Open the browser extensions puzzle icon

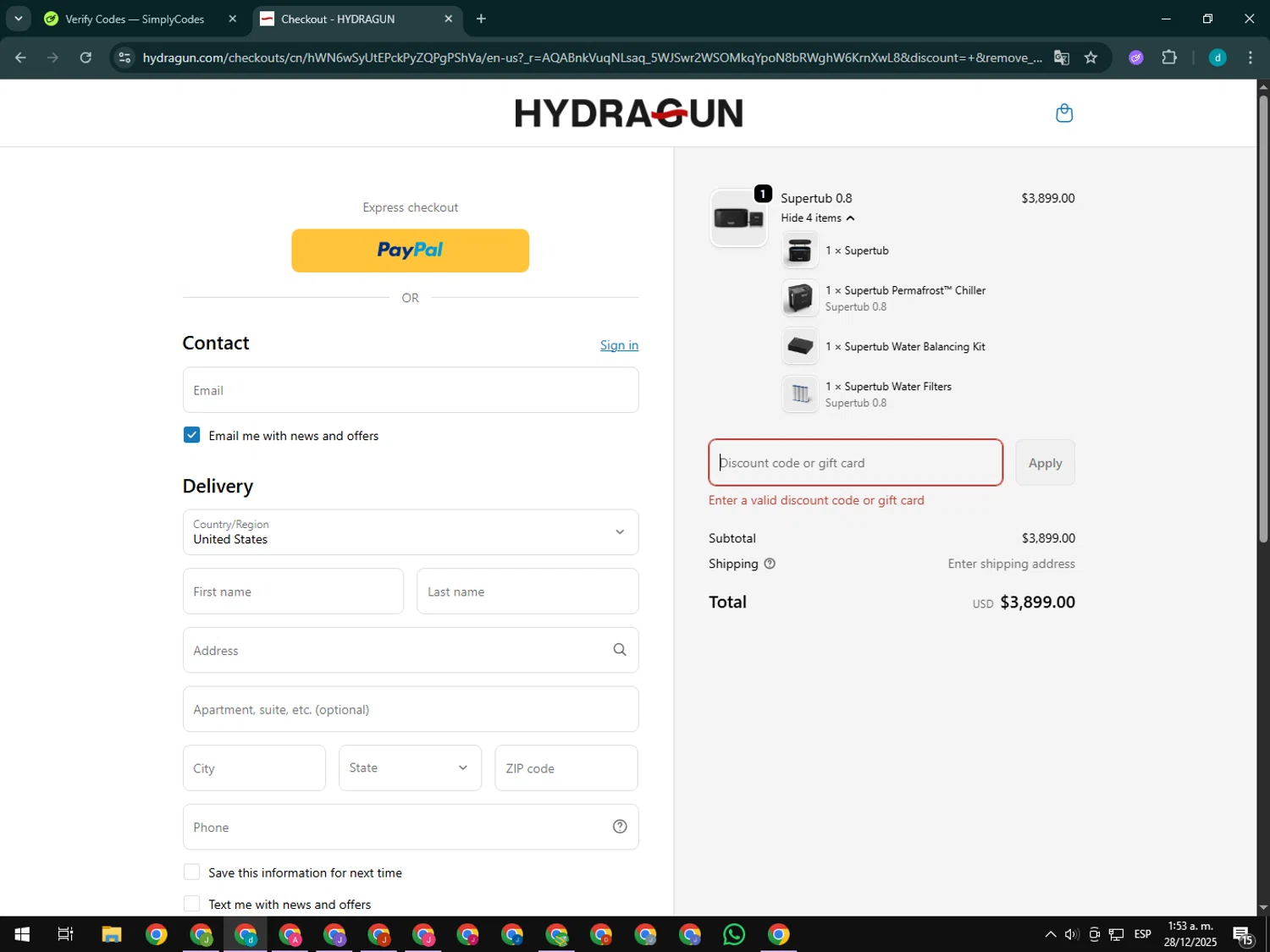pyautogui.click(x=1169, y=58)
